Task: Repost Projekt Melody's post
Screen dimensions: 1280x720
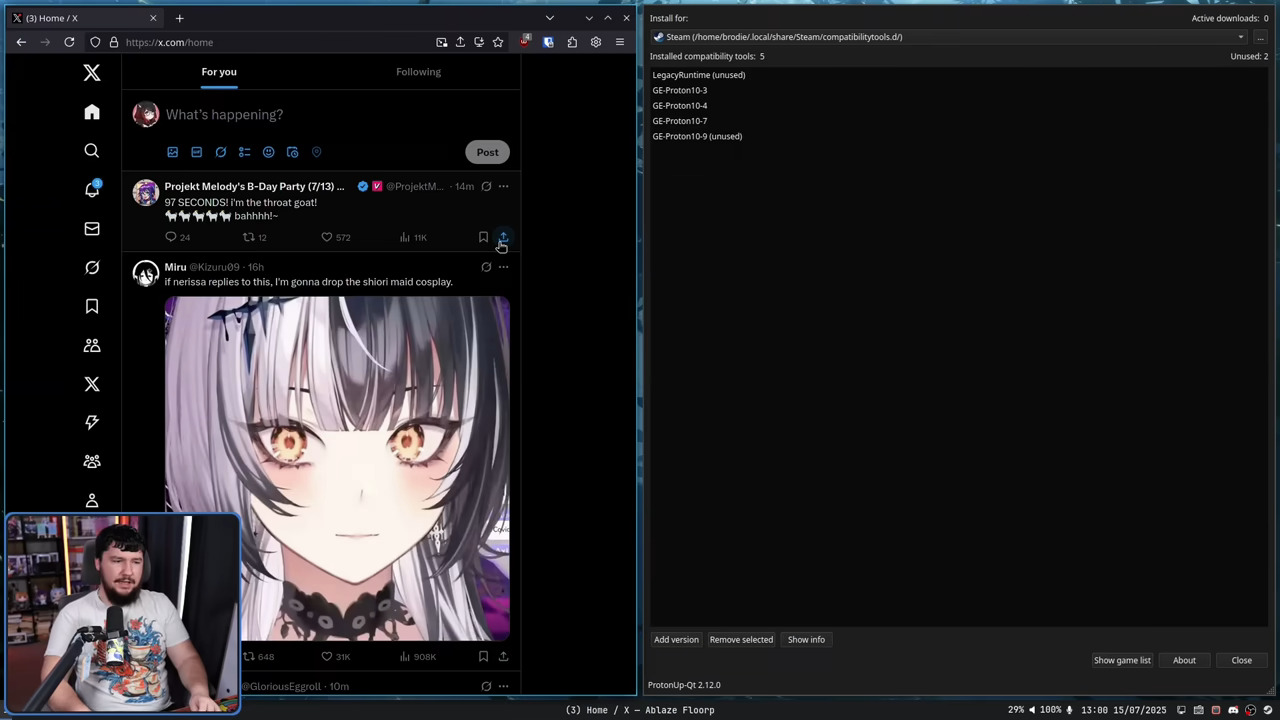Action: coord(249,237)
